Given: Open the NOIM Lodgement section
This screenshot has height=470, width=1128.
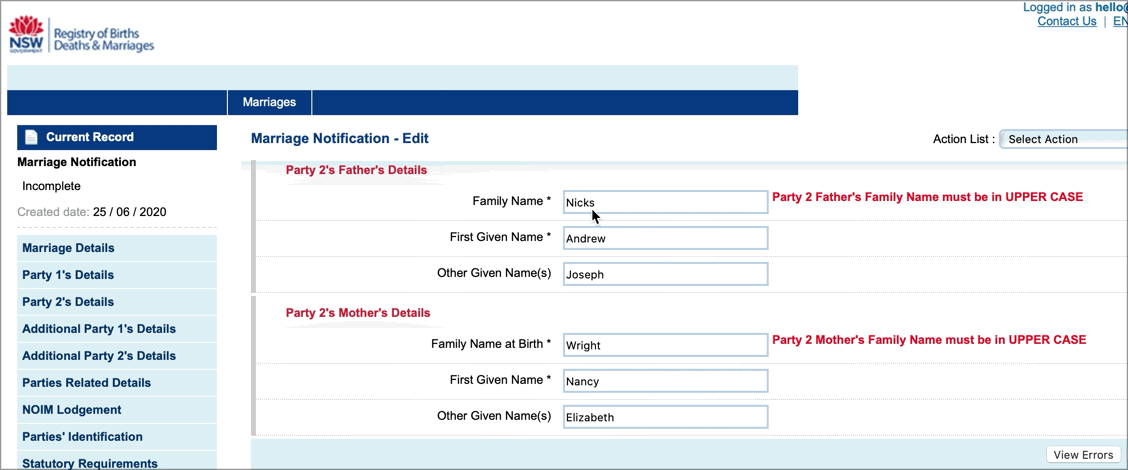Looking at the screenshot, I should pyautogui.click(x=72, y=410).
